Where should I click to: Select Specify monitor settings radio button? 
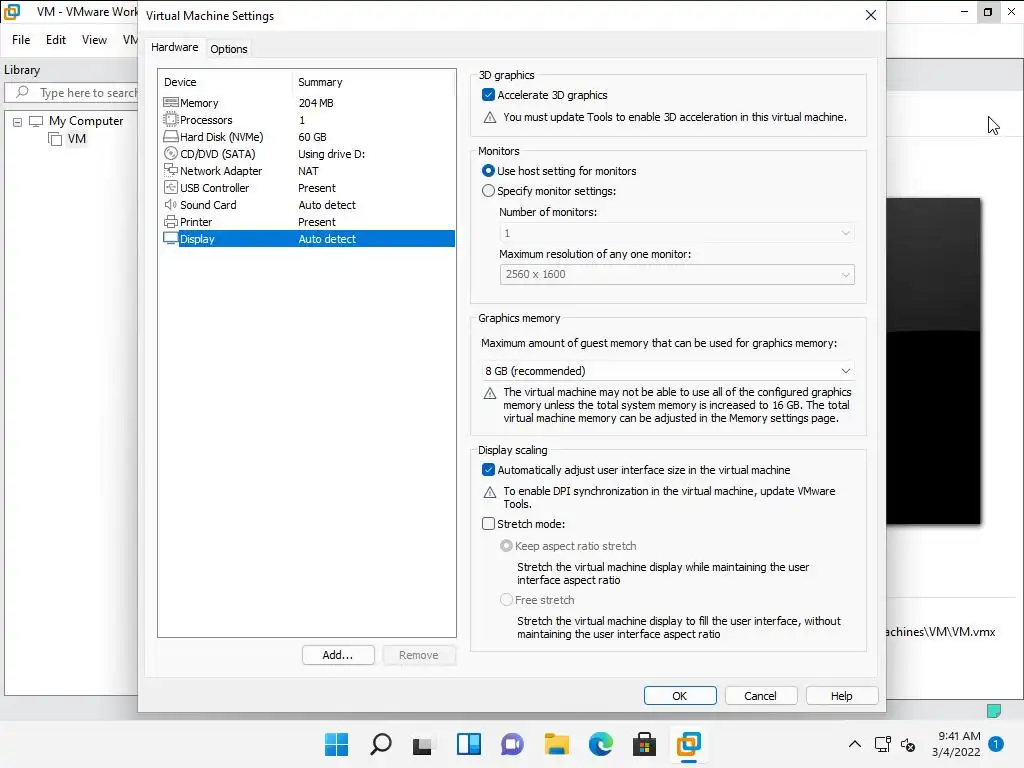[x=488, y=191]
